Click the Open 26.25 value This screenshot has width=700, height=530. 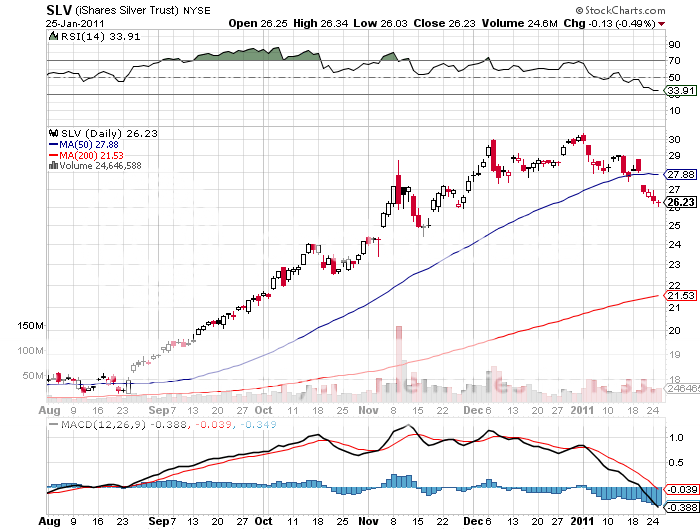[x=258, y=23]
